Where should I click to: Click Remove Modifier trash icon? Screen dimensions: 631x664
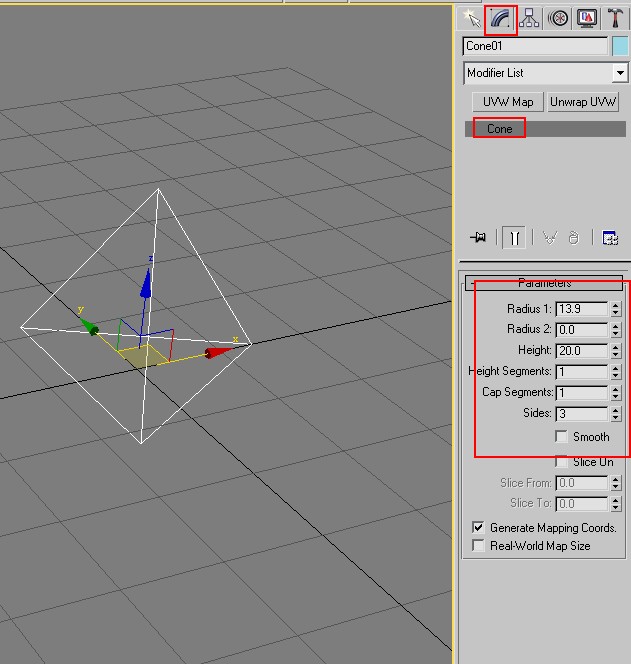click(x=573, y=238)
